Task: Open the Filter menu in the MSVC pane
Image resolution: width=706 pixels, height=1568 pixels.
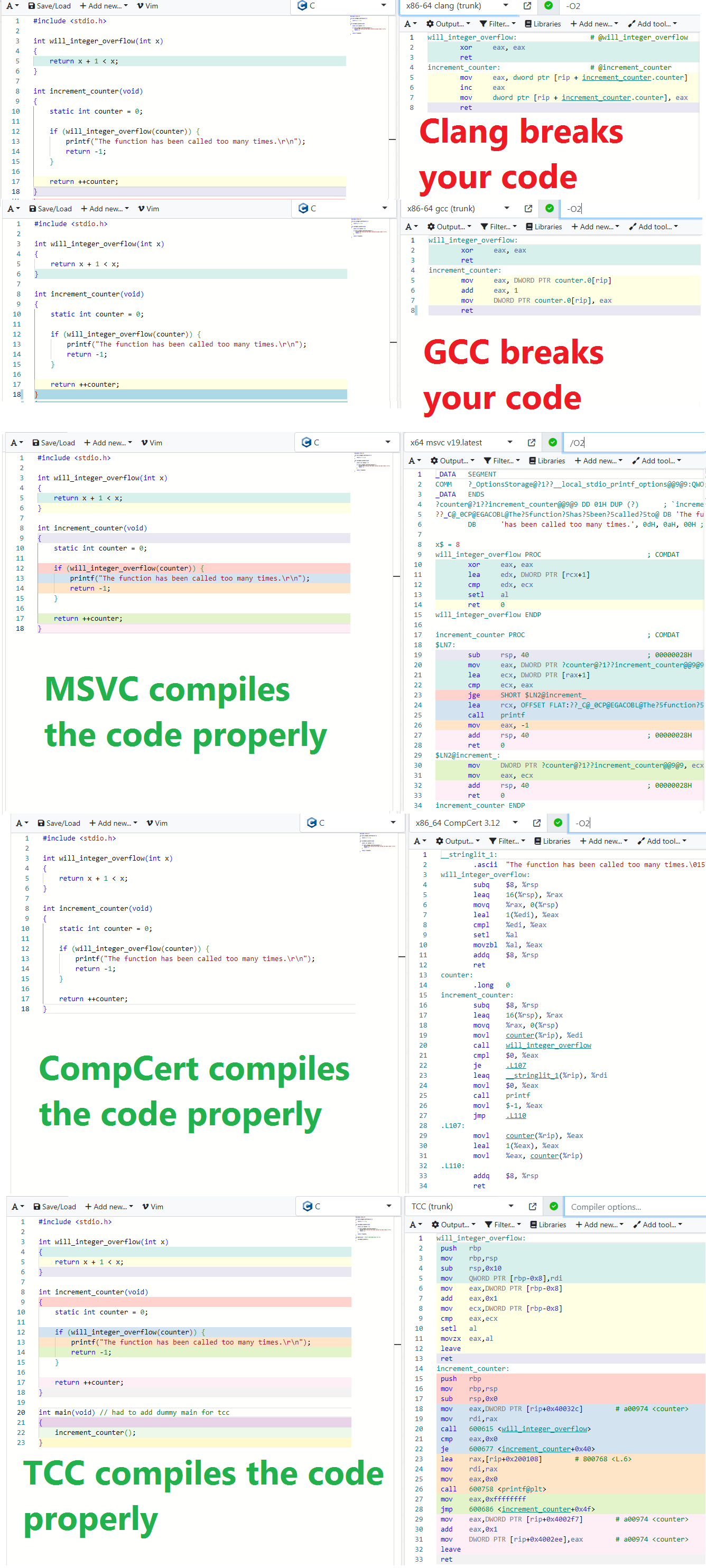Action: pos(501,461)
